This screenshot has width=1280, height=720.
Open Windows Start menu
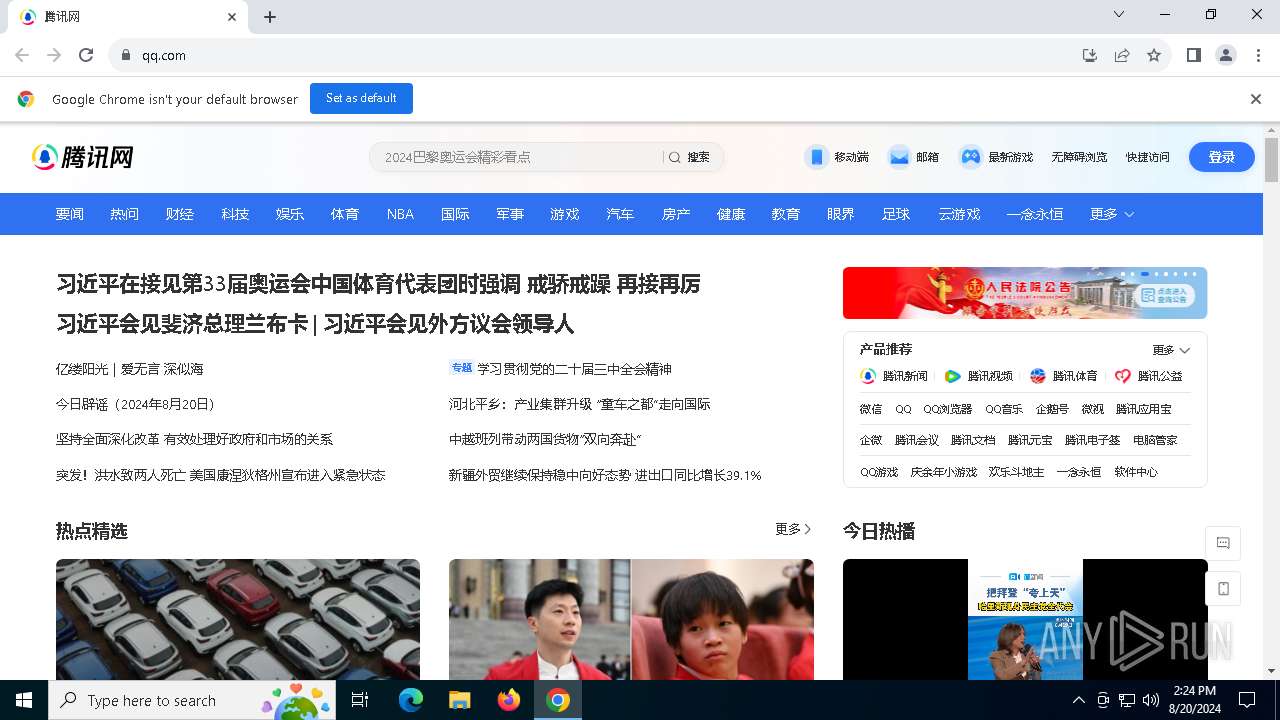tap(24, 700)
